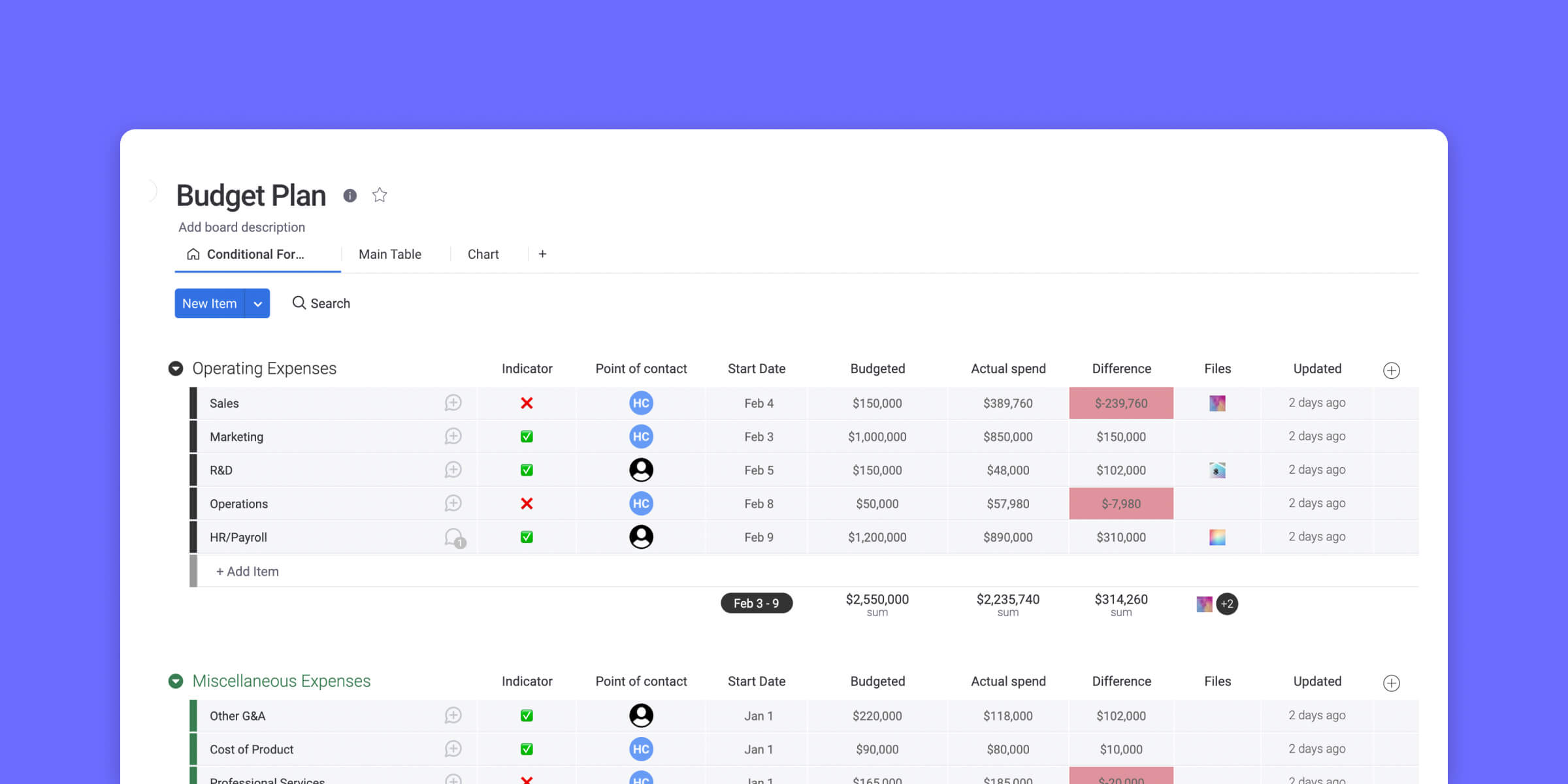Screen dimensions: 1568x784
Task: Click the add column icon next to Operating Expenses
Action: click(1391, 369)
